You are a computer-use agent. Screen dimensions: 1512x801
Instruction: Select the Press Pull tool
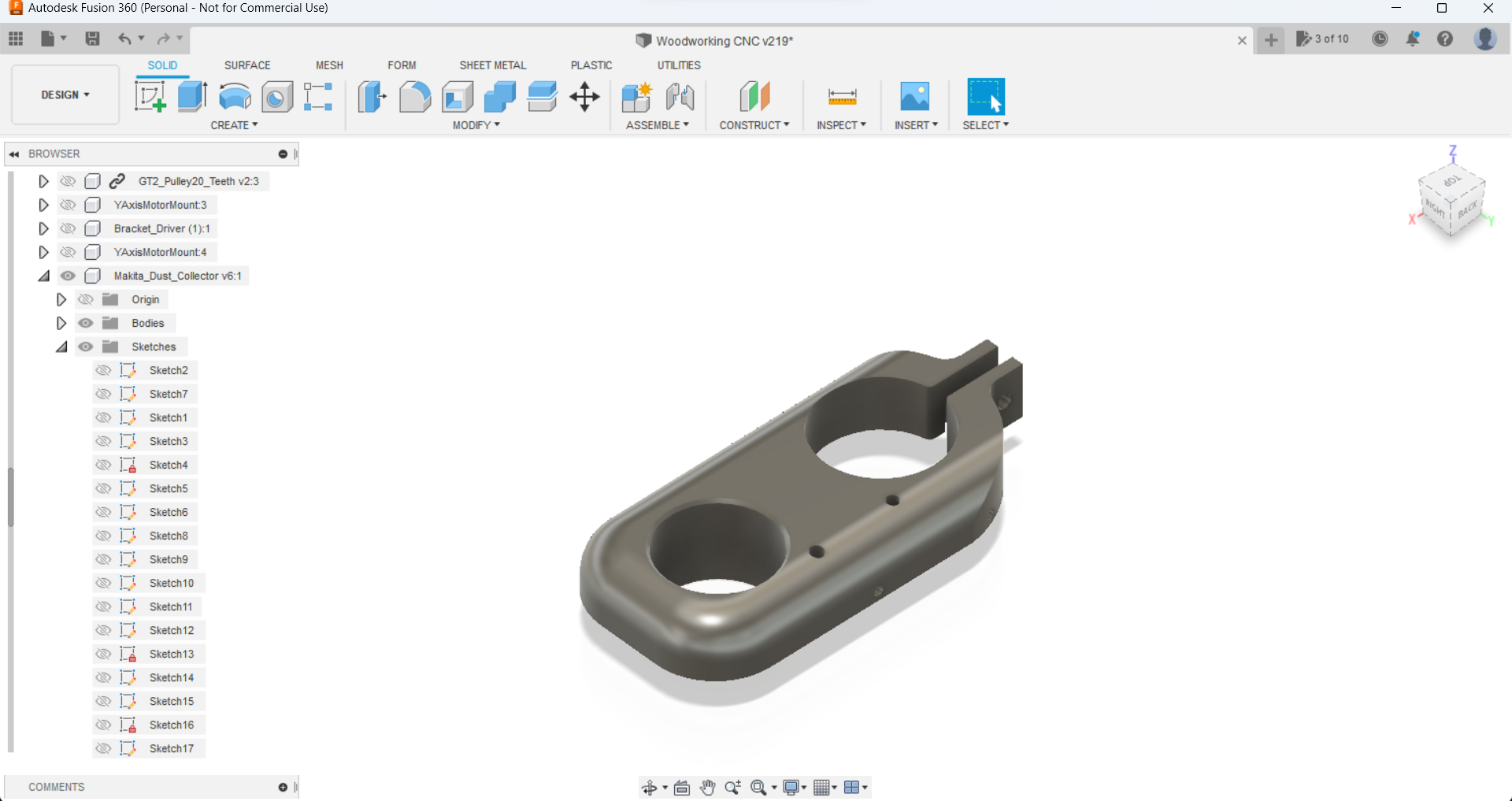[x=372, y=97]
